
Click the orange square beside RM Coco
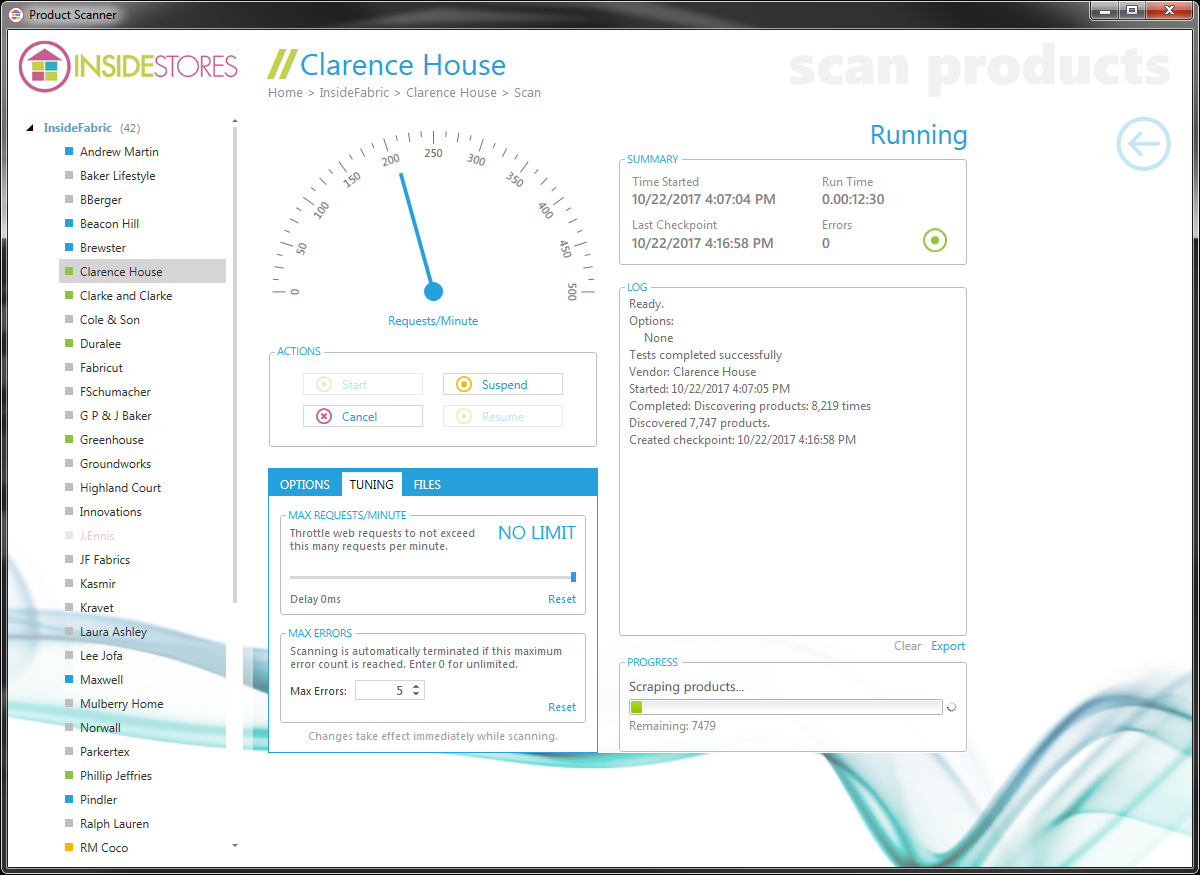(x=69, y=848)
